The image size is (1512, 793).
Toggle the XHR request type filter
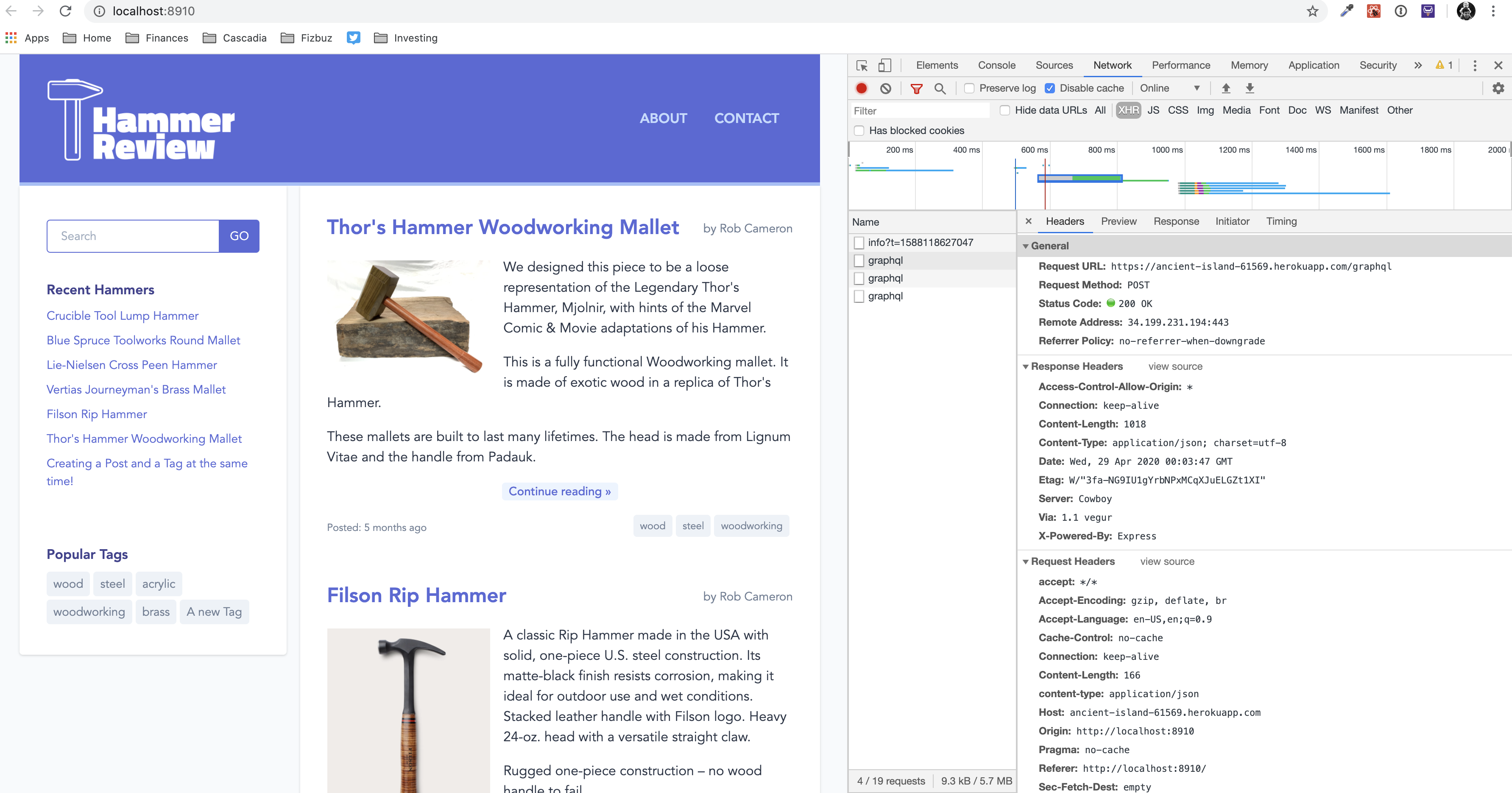click(1128, 110)
